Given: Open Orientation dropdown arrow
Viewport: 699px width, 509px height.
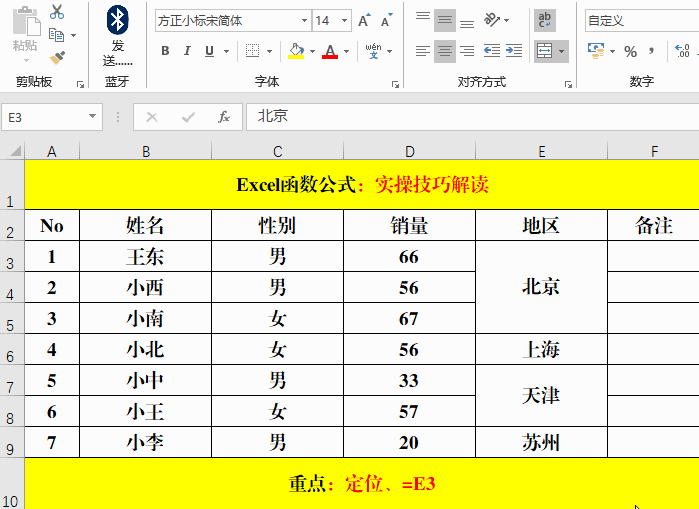Looking at the screenshot, I should click(x=506, y=20).
